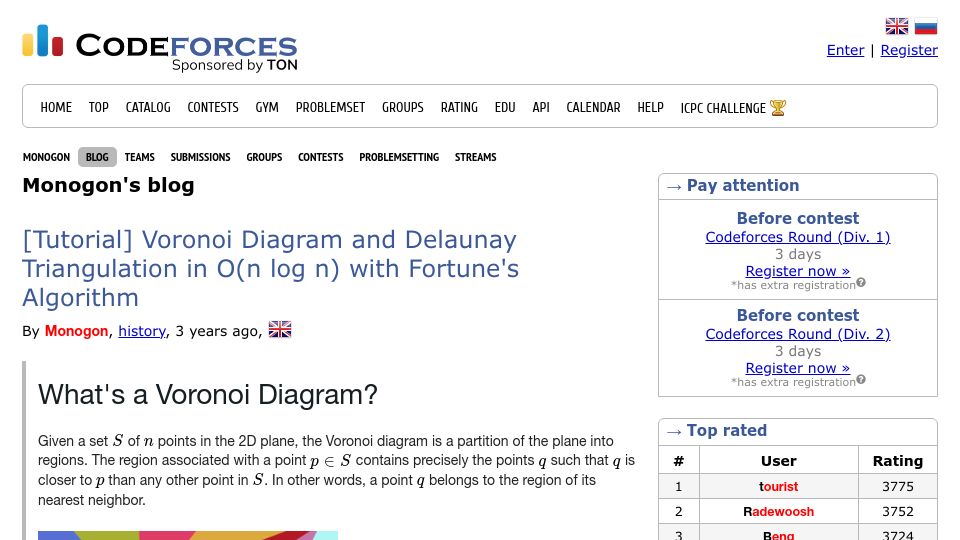Open Radewoosh's profile in Top rated
The width and height of the screenshot is (960, 540).
pyautogui.click(x=779, y=512)
